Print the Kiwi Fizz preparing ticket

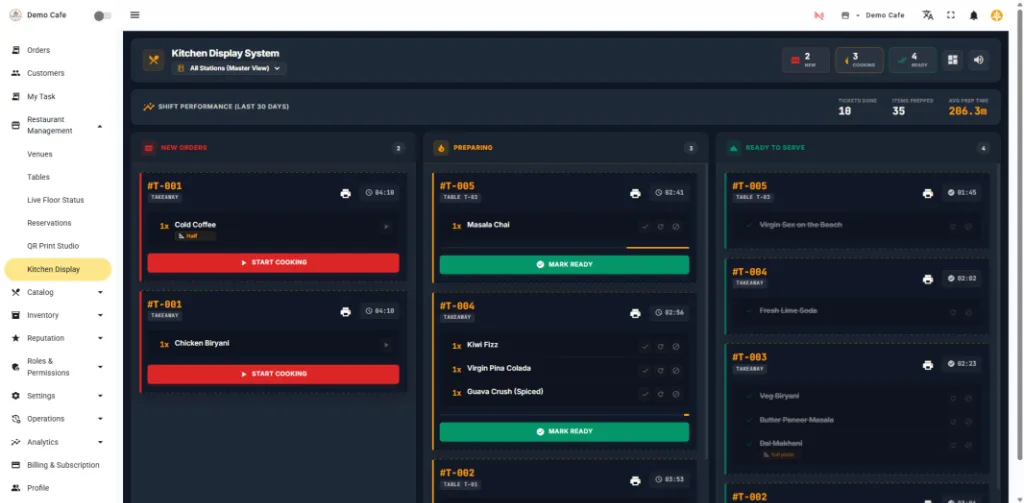click(635, 314)
